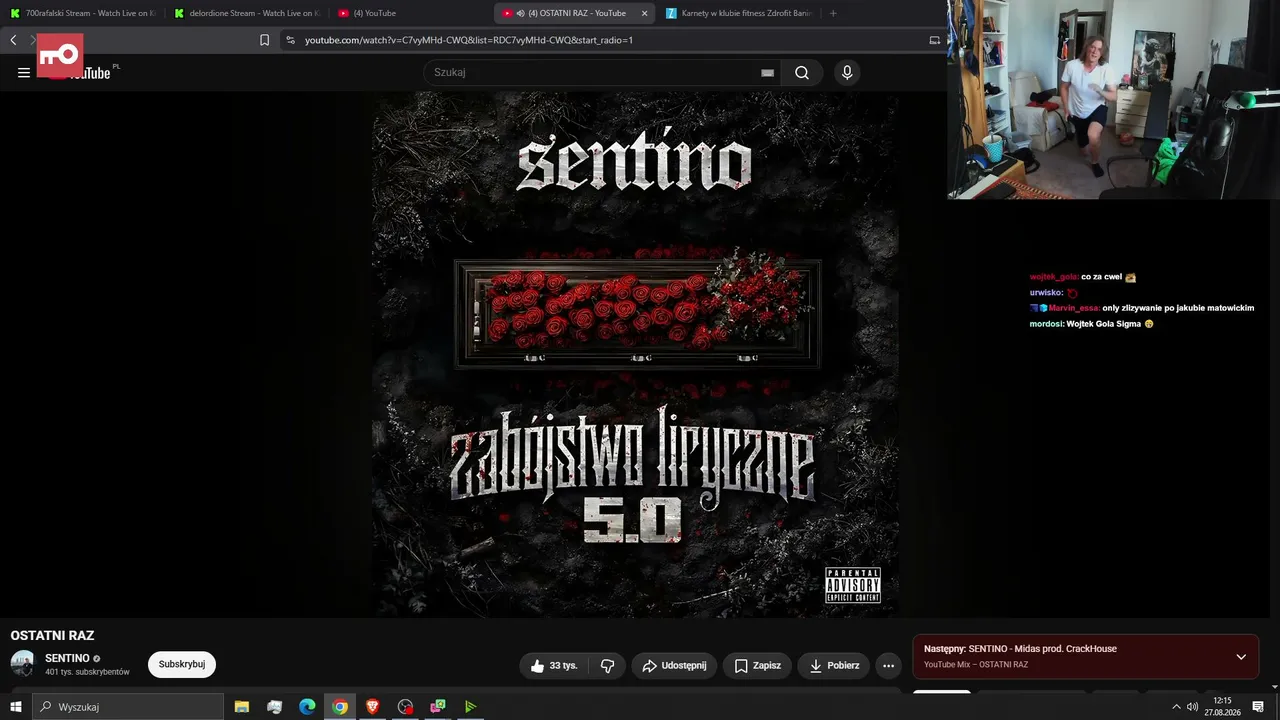Click the Windows Wyszukaj taskbar search box

128,707
